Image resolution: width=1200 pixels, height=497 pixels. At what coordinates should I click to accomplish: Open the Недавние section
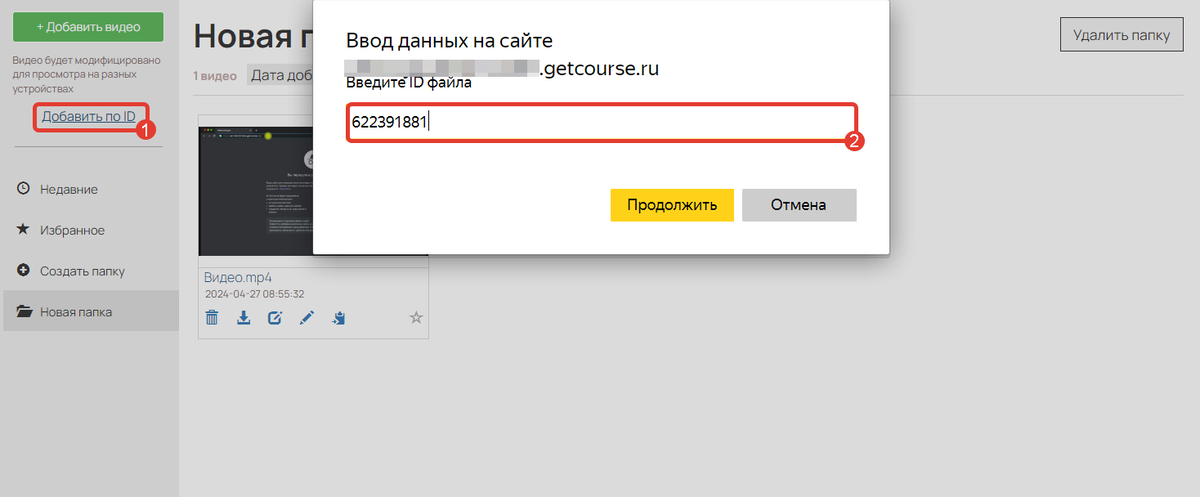click(69, 189)
